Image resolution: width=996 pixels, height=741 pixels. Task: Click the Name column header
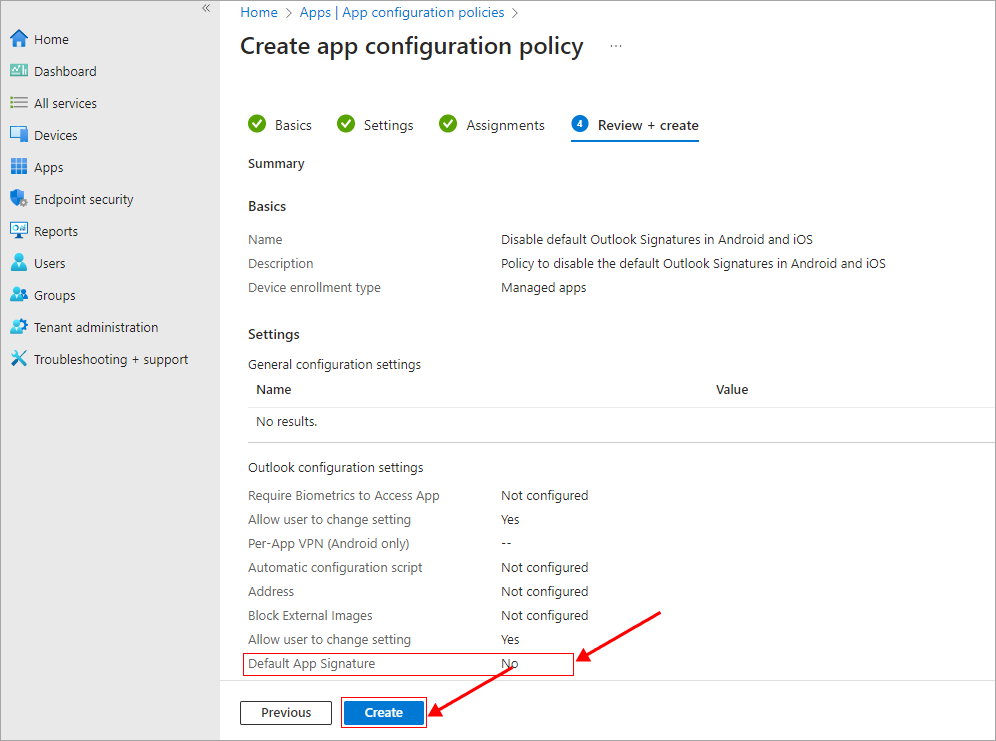tap(274, 389)
